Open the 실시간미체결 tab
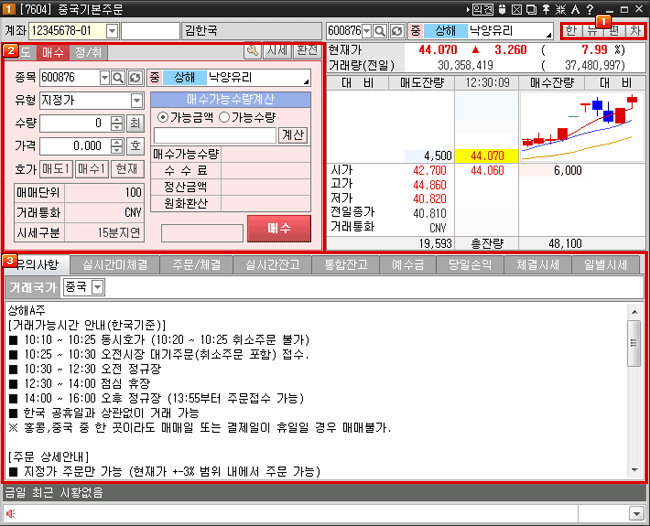Viewport: 650px width, 526px height. point(115,264)
